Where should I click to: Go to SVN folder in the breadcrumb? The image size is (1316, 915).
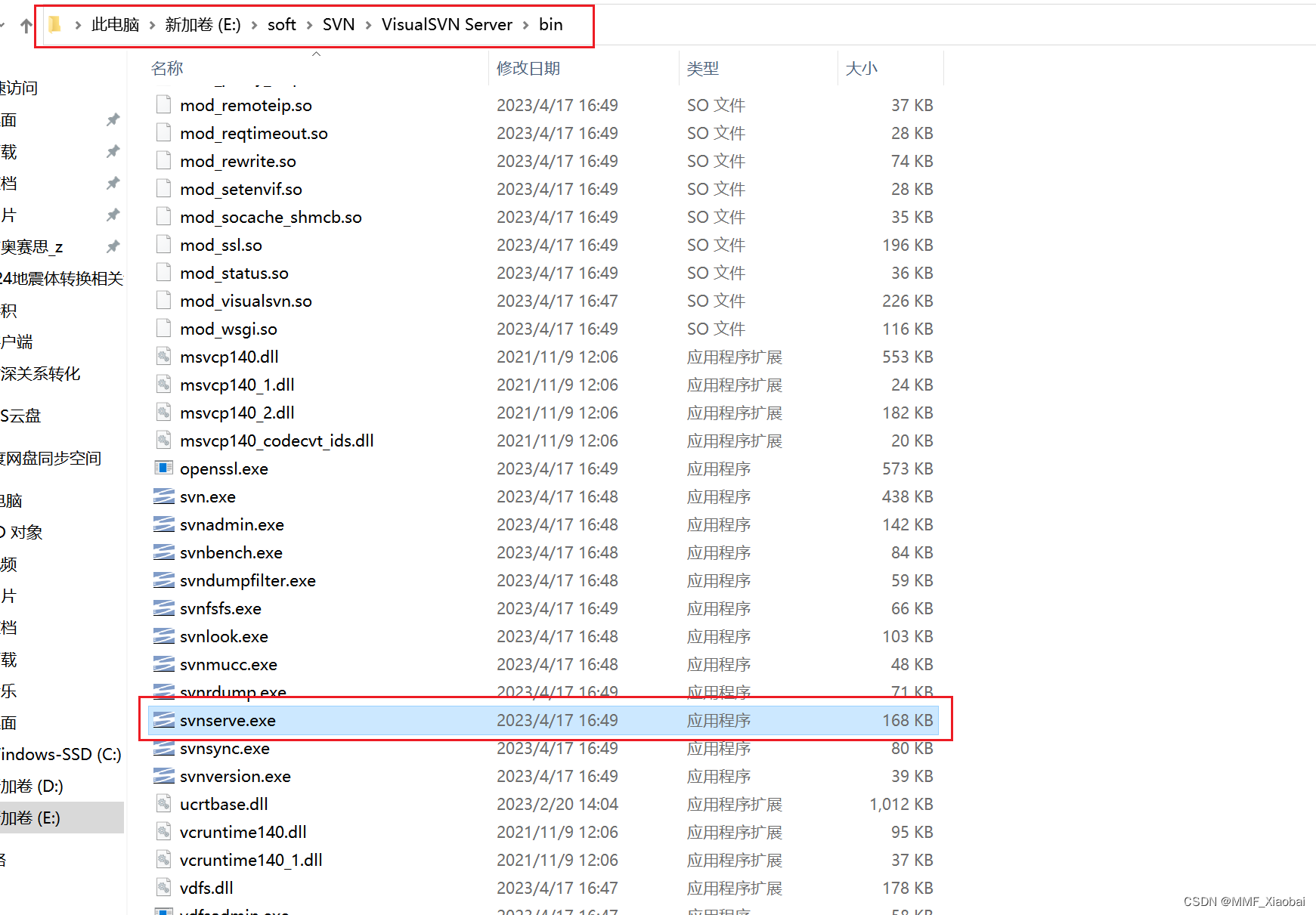pos(339,25)
